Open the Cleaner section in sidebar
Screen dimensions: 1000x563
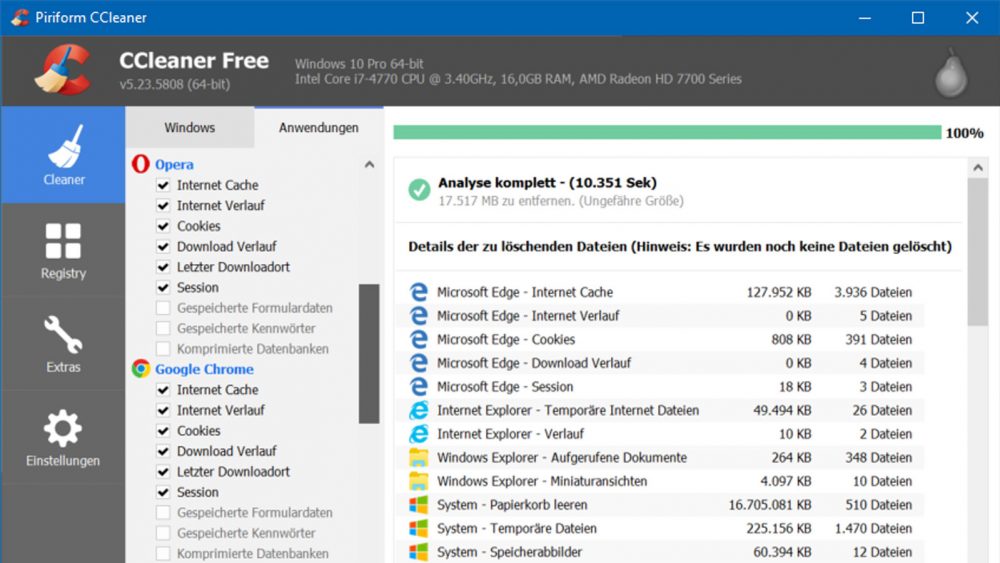(63, 155)
